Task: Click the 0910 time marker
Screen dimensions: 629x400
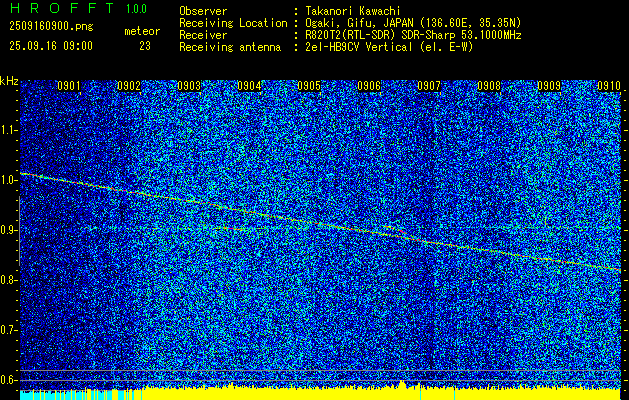Action: (x=609, y=86)
